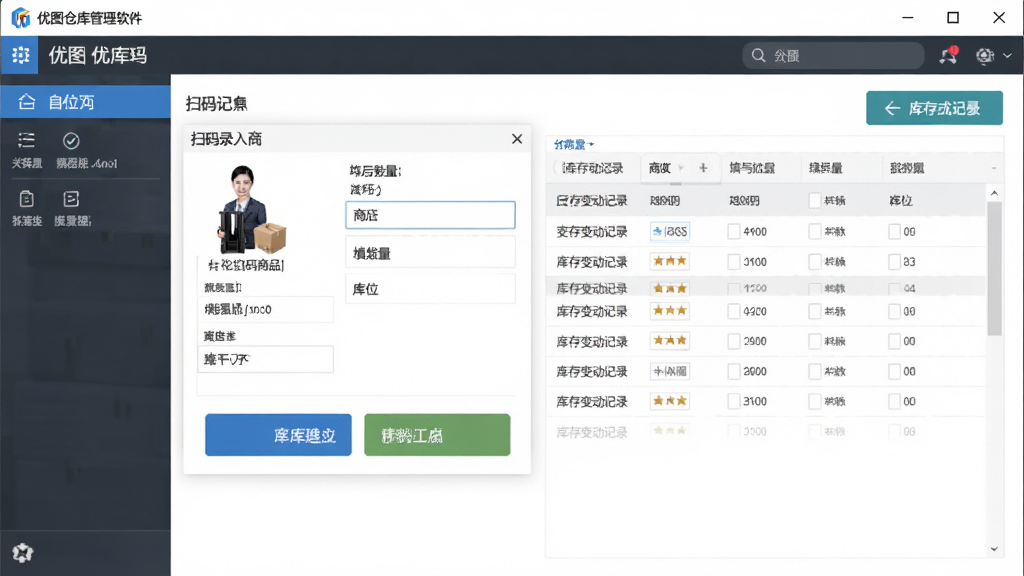Open the grid apps menu icon
The height and width of the screenshot is (576, 1024).
tap(20, 55)
